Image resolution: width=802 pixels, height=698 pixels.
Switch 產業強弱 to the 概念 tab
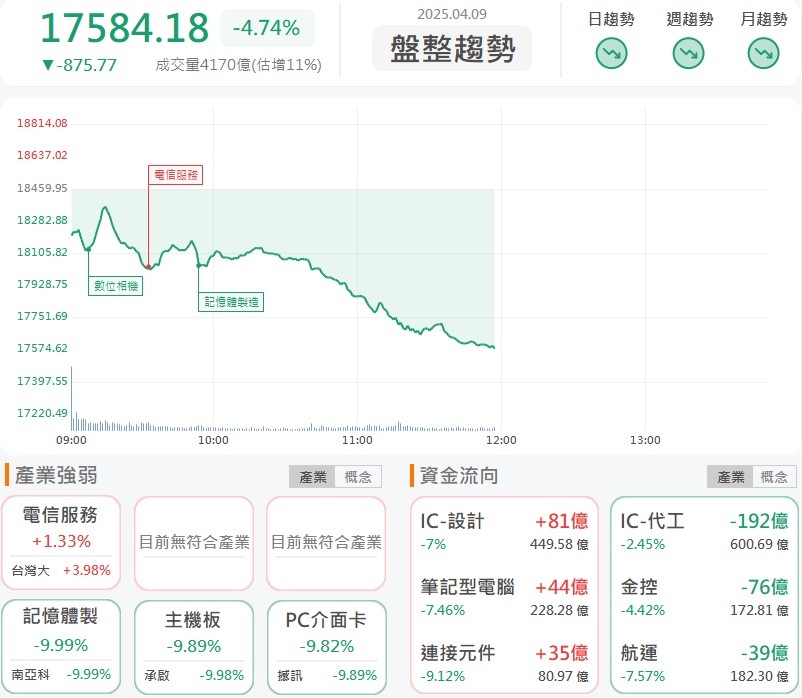(x=358, y=477)
